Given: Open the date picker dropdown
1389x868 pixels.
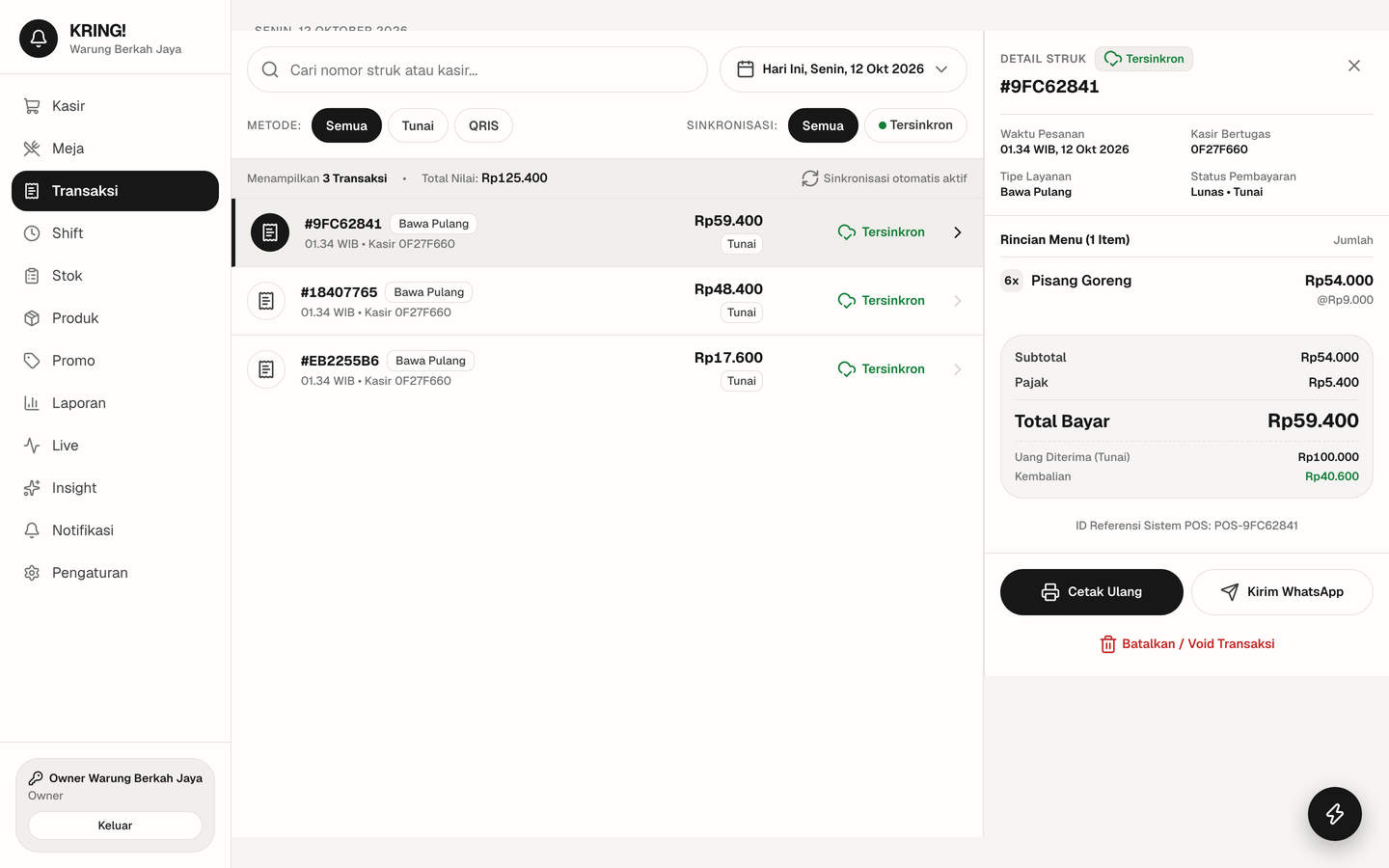Looking at the screenshot, I should pyautogui.click(x=843, y=69).
